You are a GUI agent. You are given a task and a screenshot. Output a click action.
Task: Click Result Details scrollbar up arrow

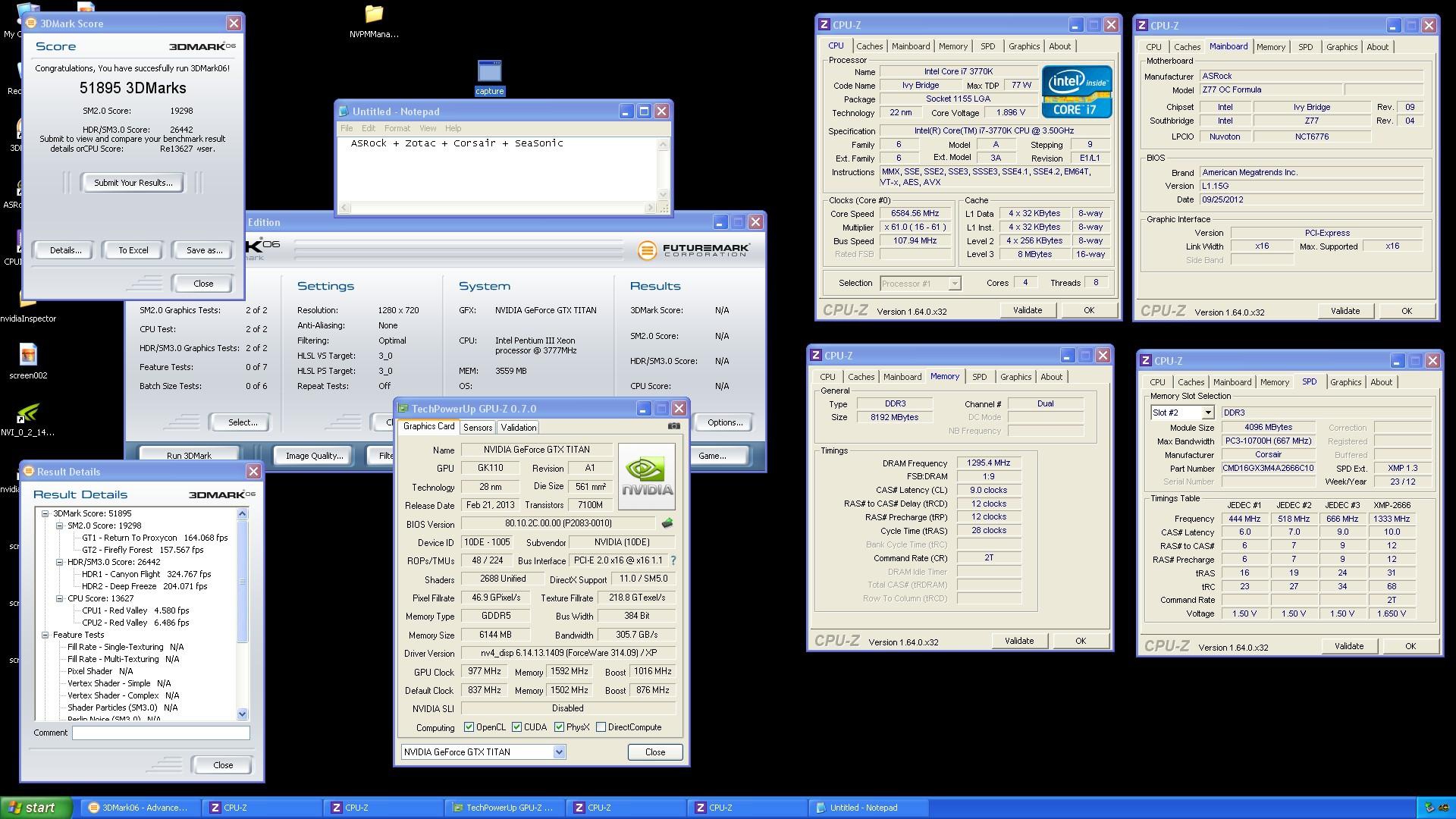[x=243, y=513]
